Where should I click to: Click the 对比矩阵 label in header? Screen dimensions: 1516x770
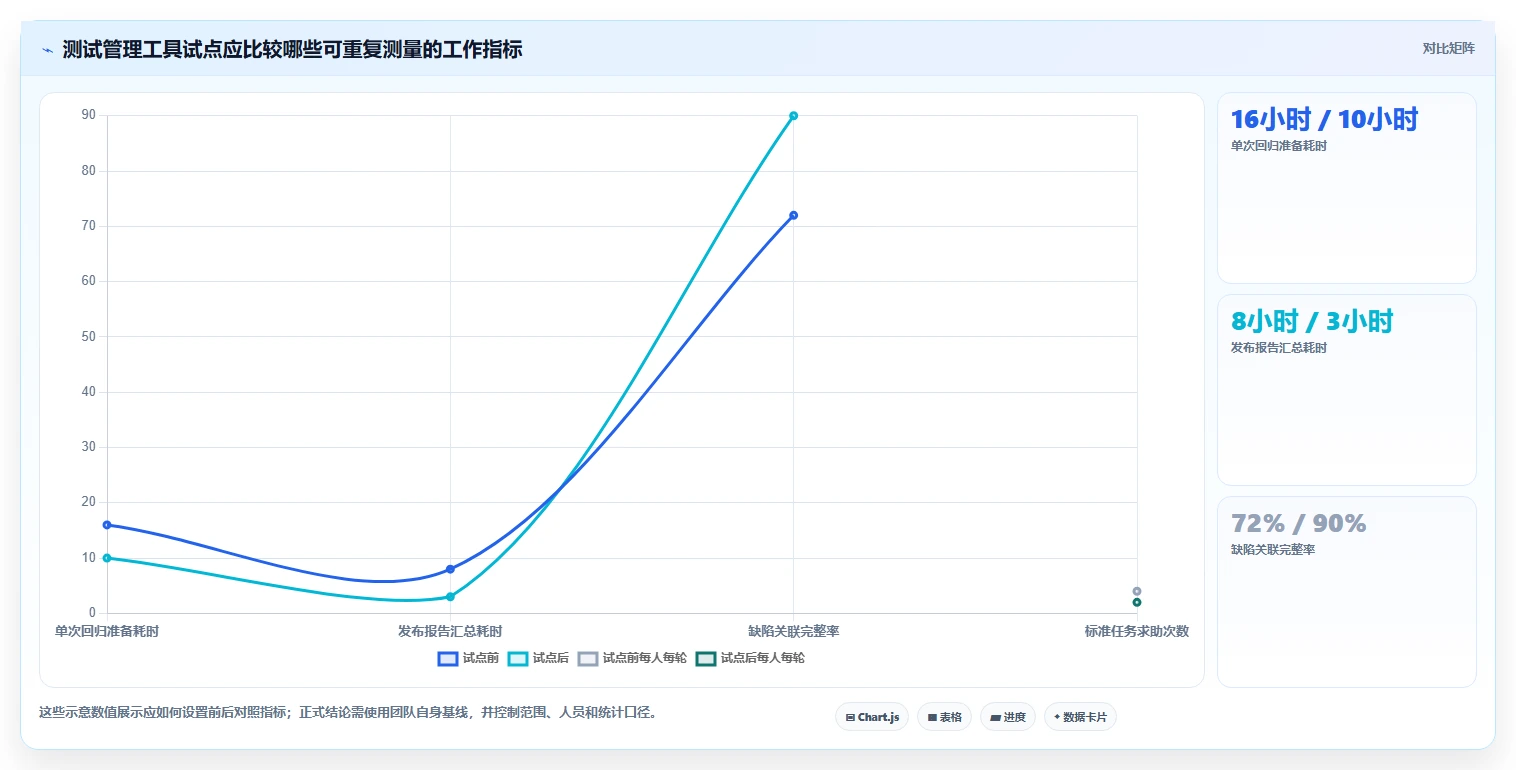click(x=1448, y=48)
